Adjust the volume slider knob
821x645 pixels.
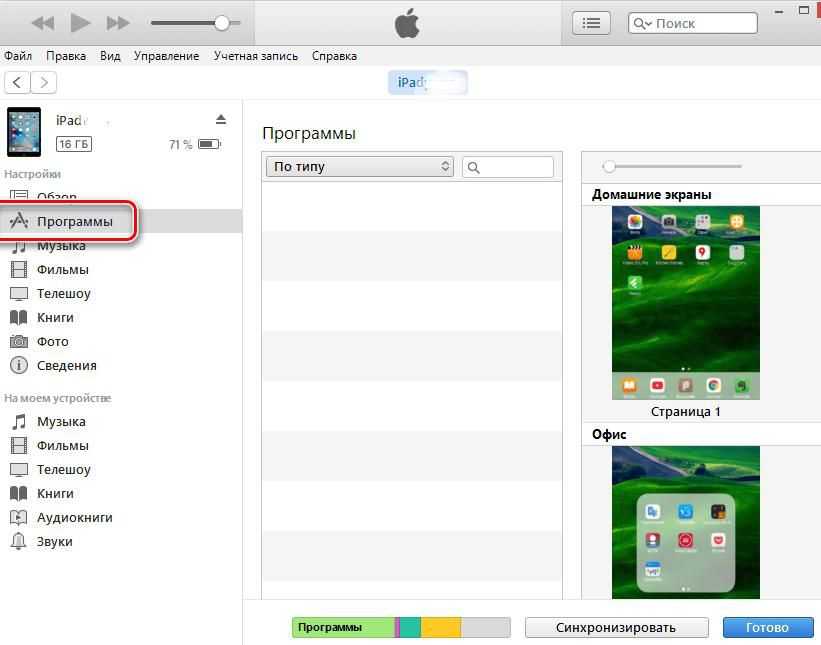(x=222, y=23)
